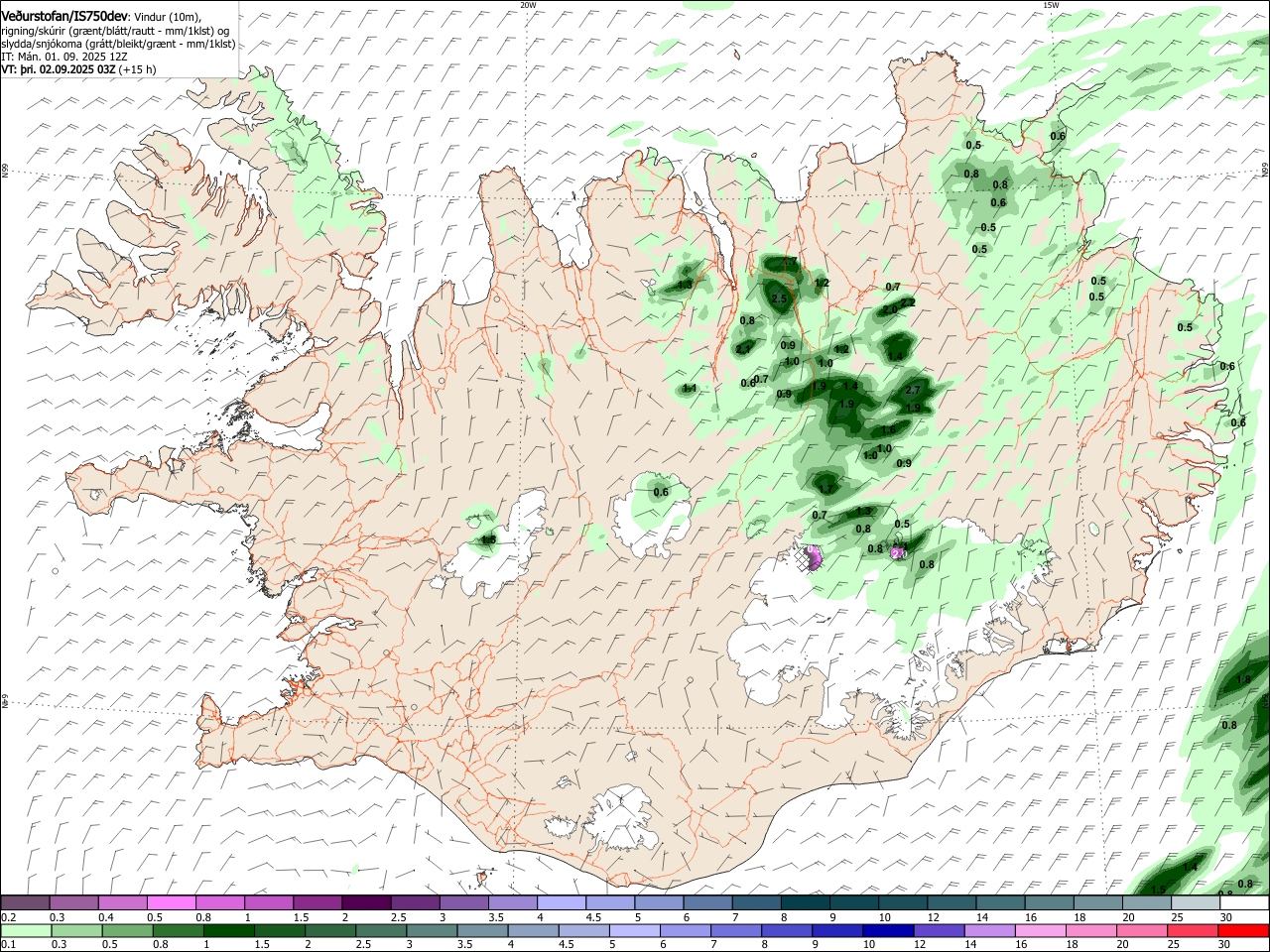
Task: Click steel blue 6–7 swatch in snow legend
Action: coord(707,903)
